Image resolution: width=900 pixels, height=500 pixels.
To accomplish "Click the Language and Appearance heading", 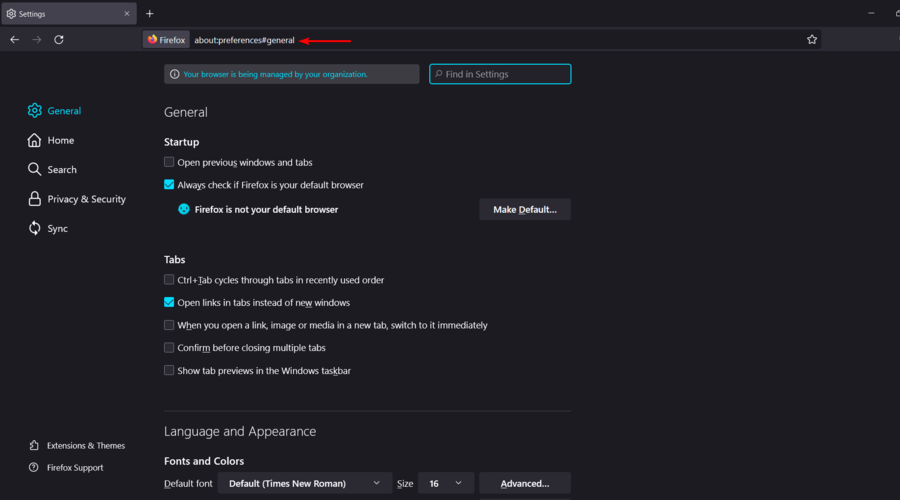I will pyautogui.click(x=240, y=431).
